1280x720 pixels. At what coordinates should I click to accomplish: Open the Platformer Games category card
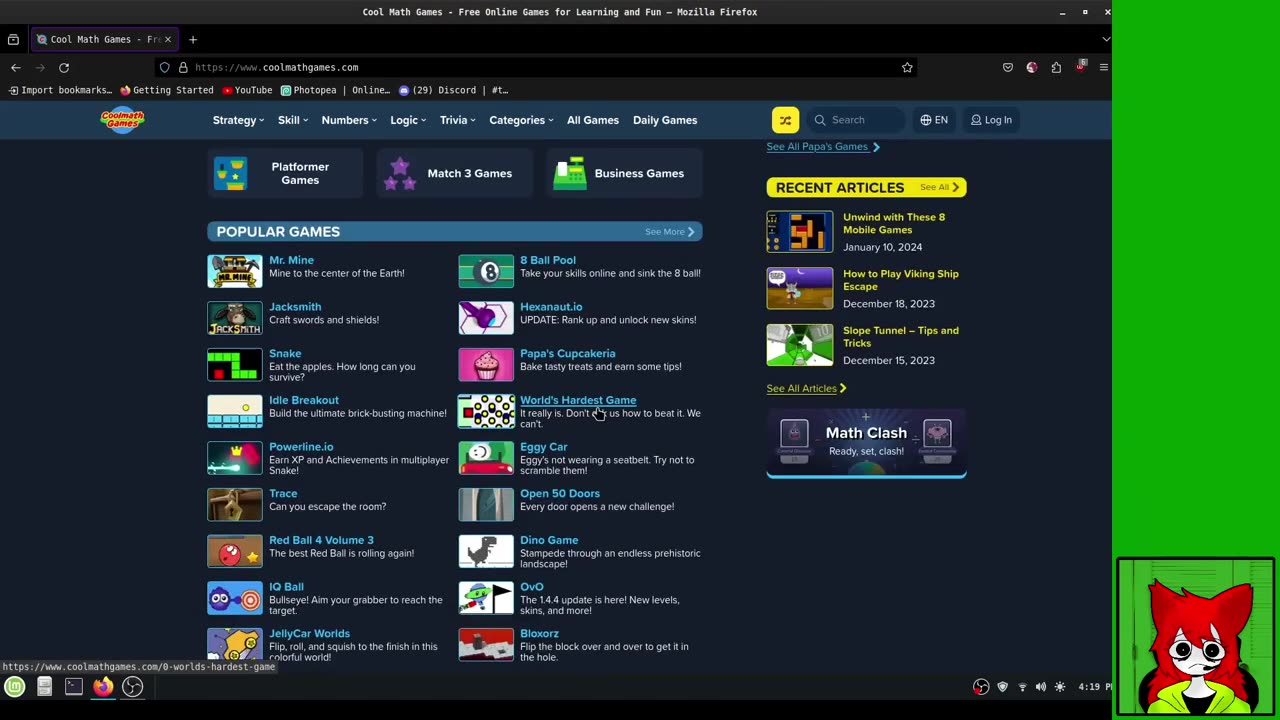coord(285,173)
